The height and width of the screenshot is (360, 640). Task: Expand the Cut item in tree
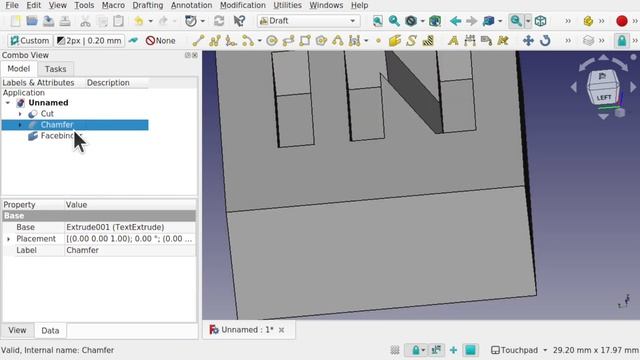coord(20,114)
